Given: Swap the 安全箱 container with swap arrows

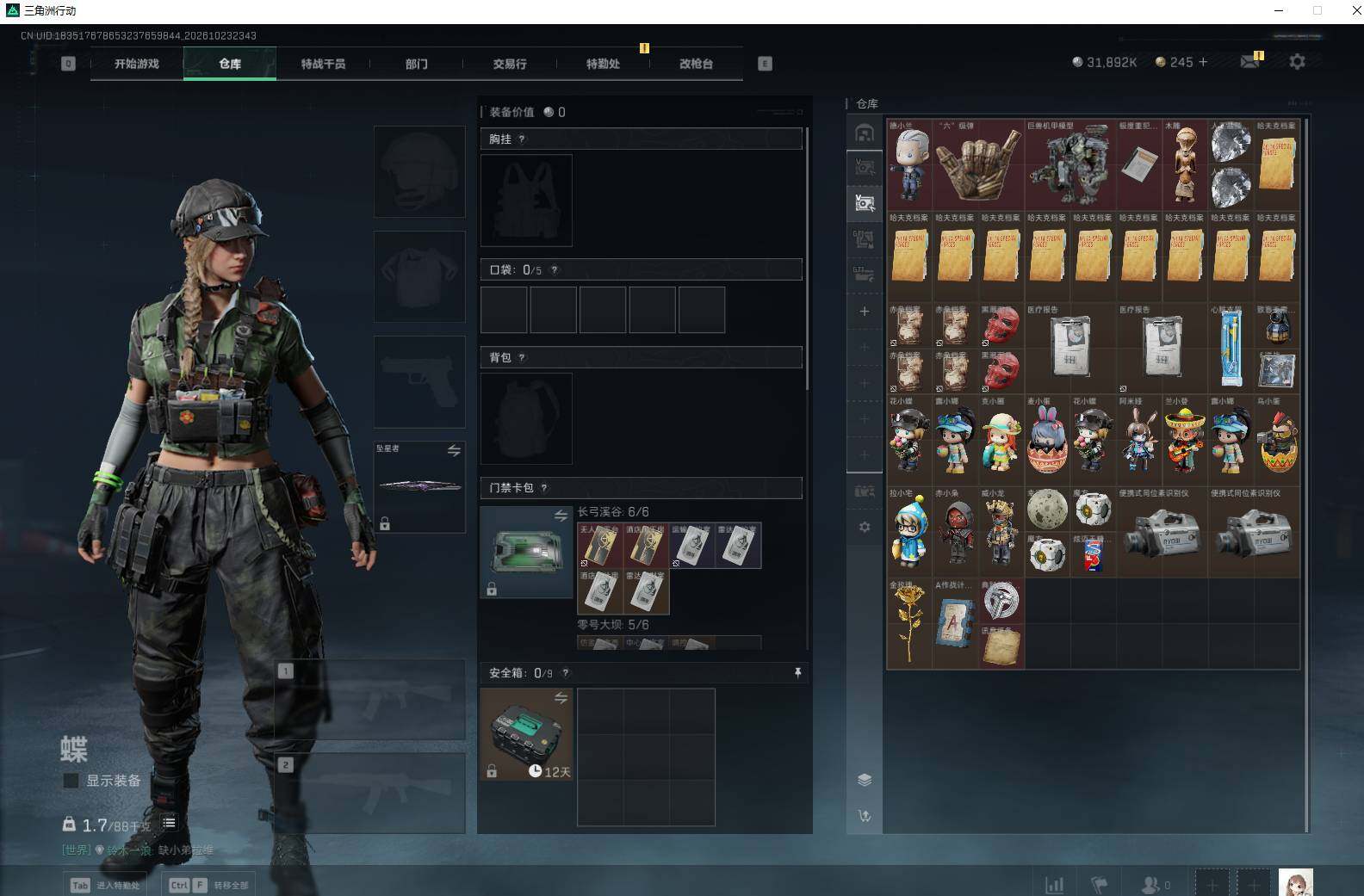Looking at the screenshot, I should [561, 698].
